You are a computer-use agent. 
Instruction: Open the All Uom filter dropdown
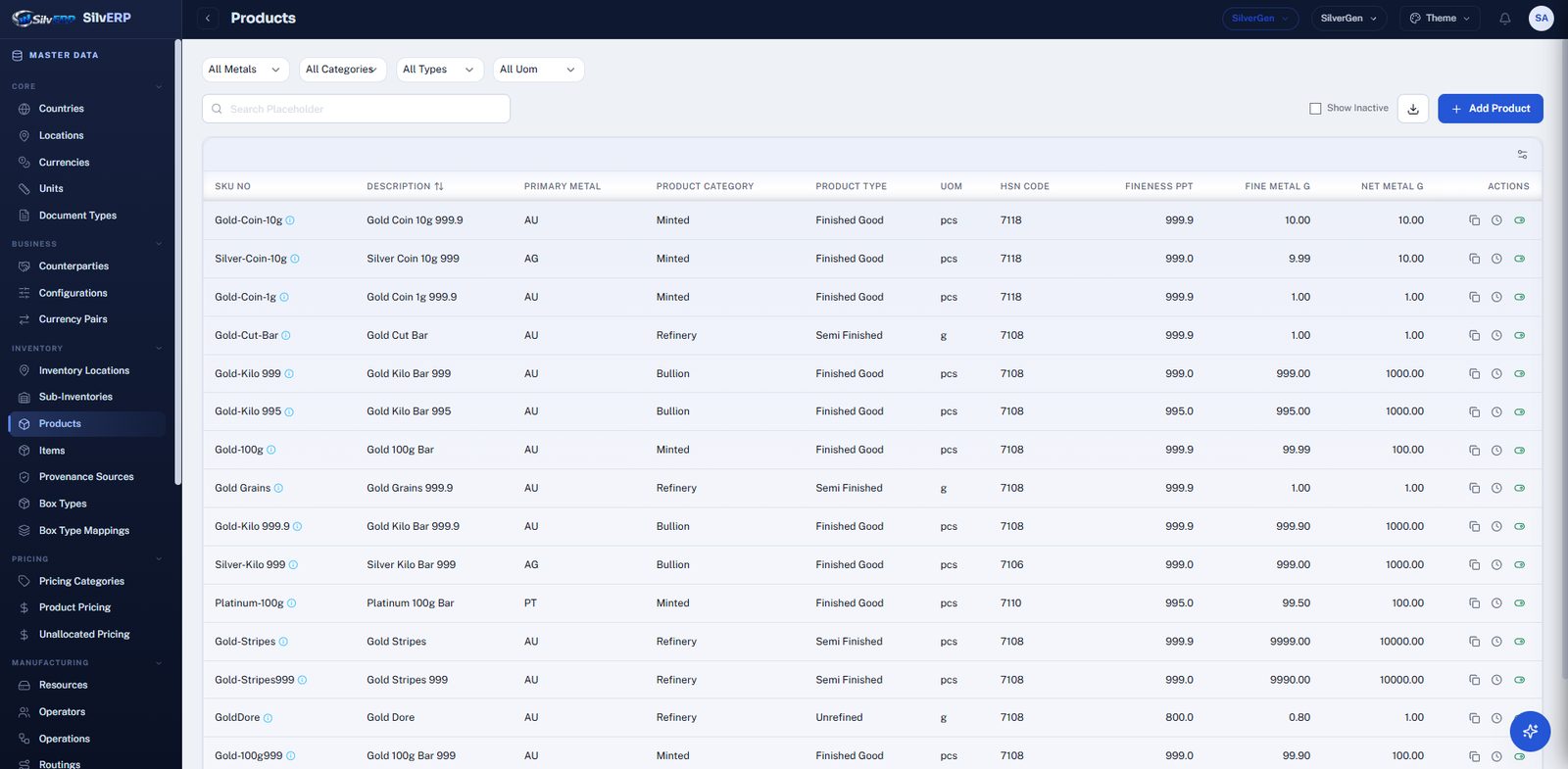[x=538, y=70]
